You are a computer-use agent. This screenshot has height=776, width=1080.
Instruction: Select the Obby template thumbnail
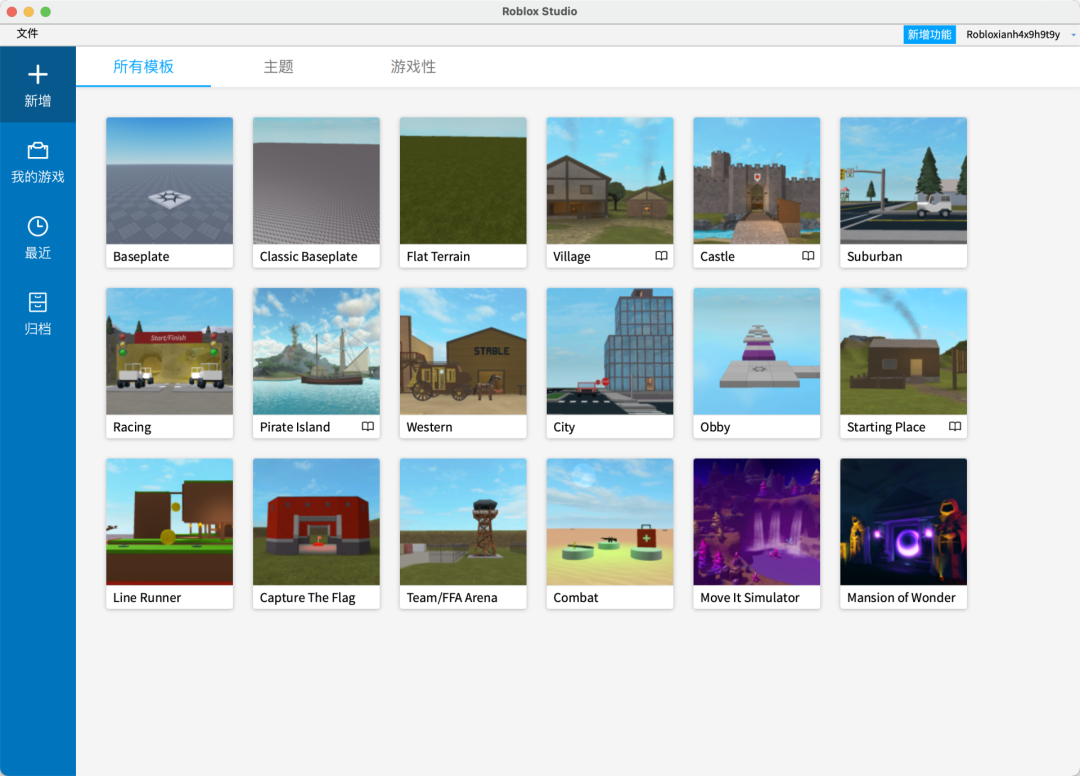(756, 351)
